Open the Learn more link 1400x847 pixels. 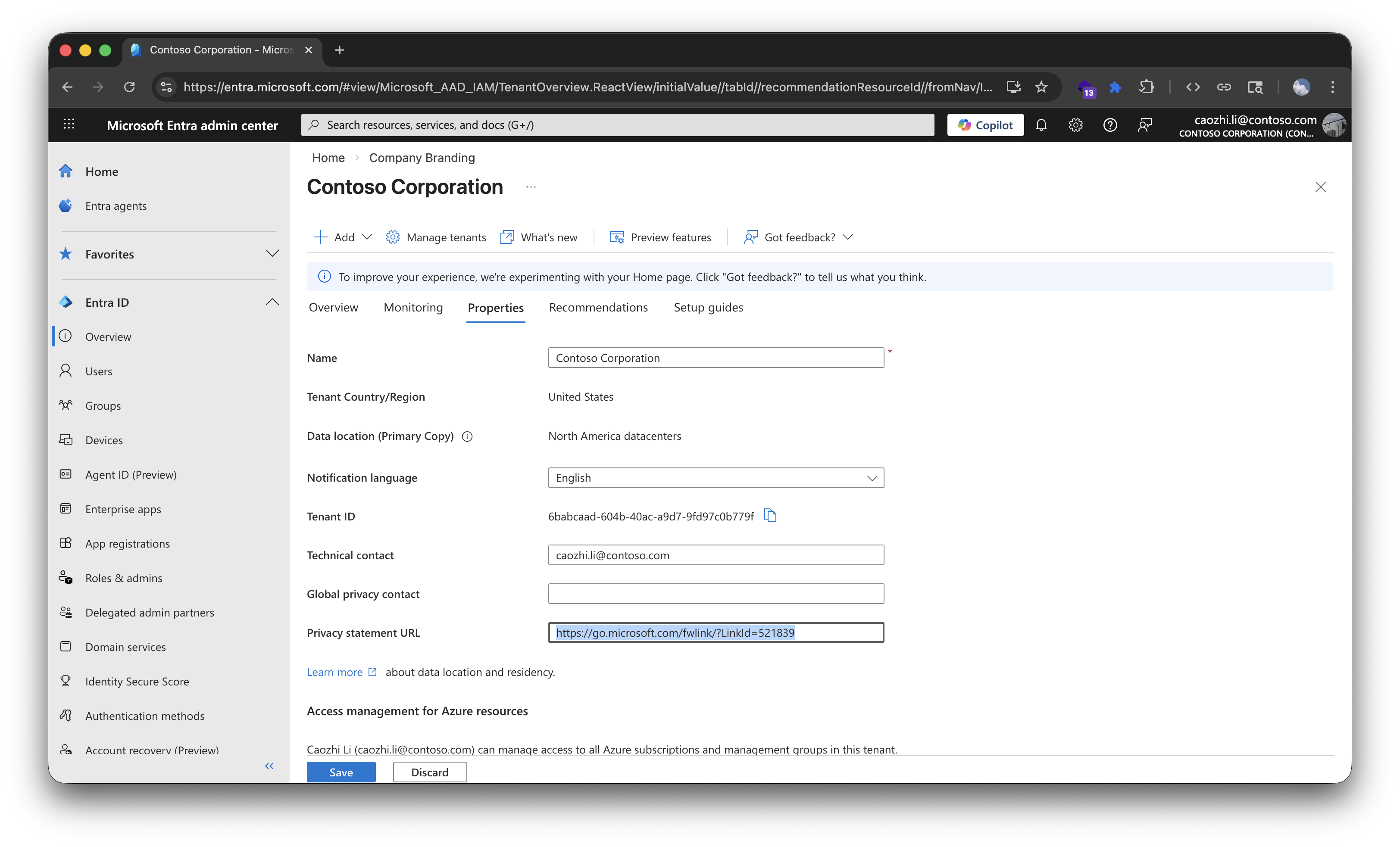tap(335, 672)
